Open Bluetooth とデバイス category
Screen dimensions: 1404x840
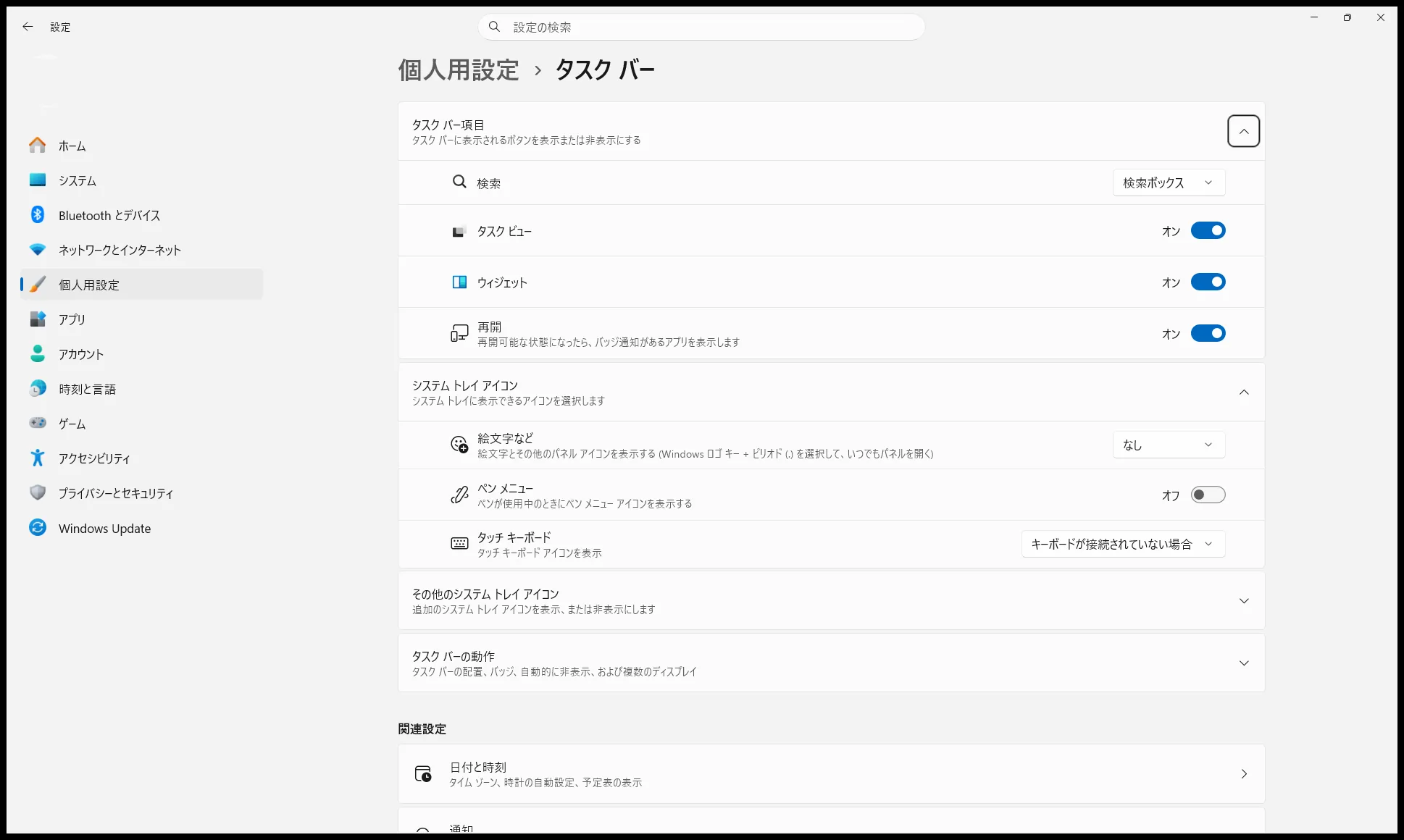coord(141,215)
